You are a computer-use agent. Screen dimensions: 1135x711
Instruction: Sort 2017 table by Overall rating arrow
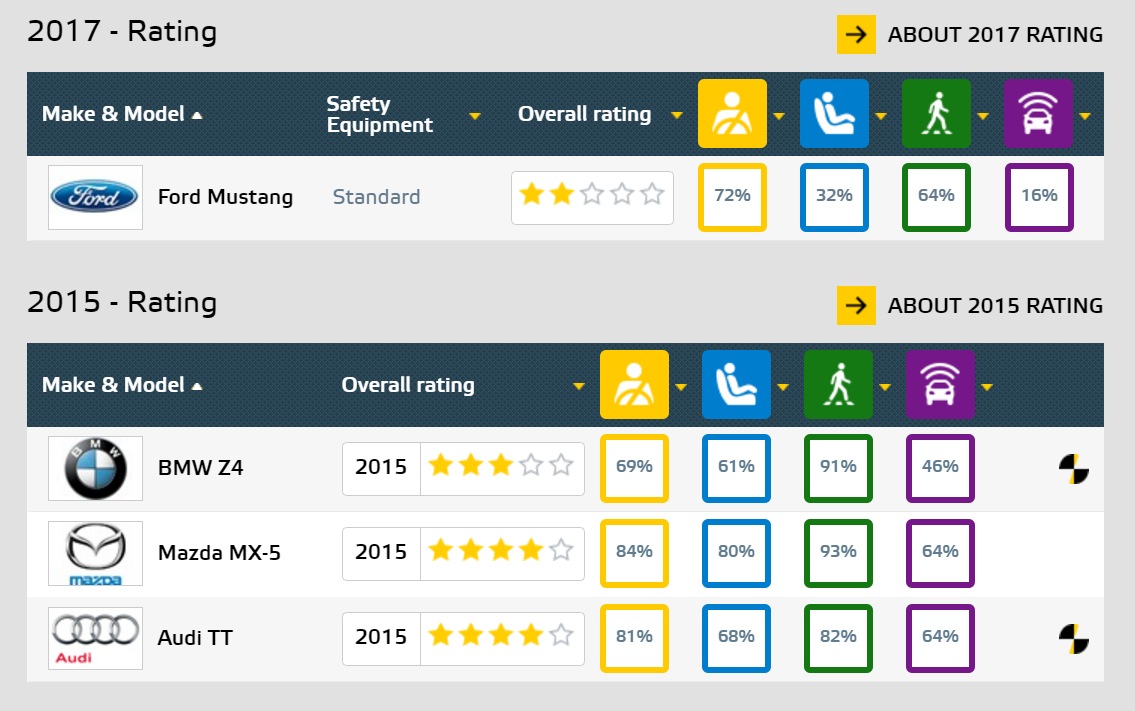677,115
